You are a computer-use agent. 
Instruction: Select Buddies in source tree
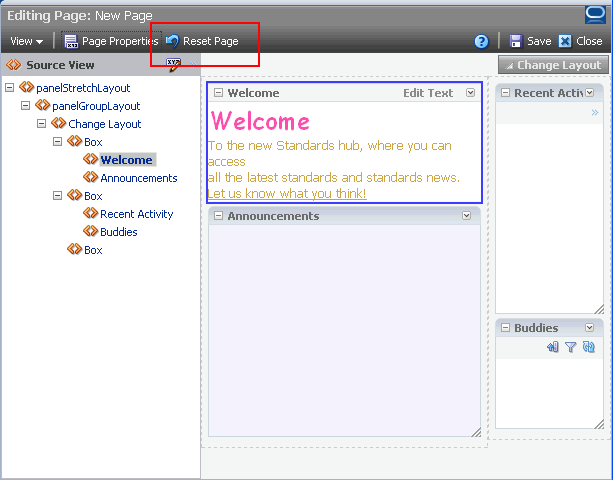click(x=119, y=232)
